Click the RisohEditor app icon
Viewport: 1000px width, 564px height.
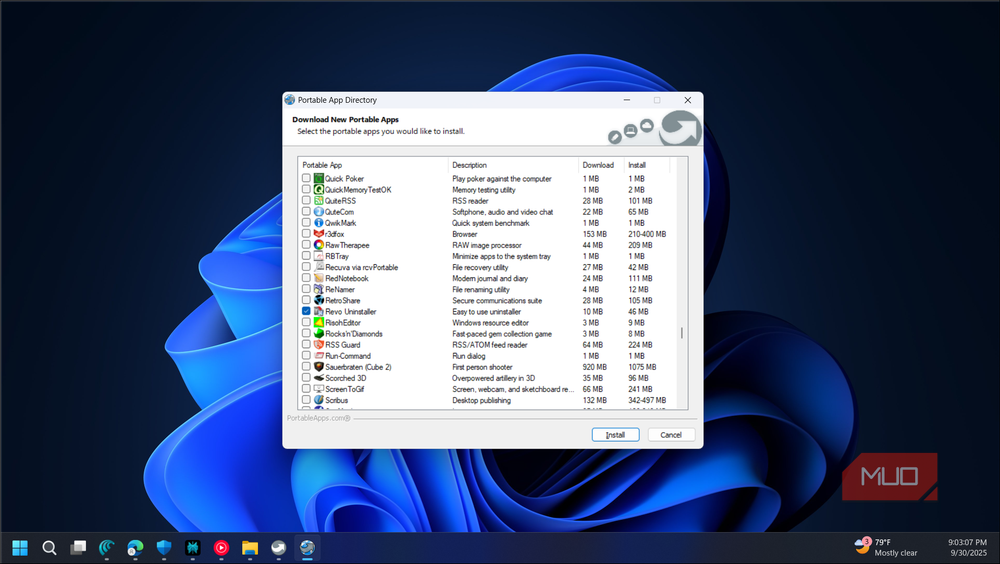click(x=318, y=323)
